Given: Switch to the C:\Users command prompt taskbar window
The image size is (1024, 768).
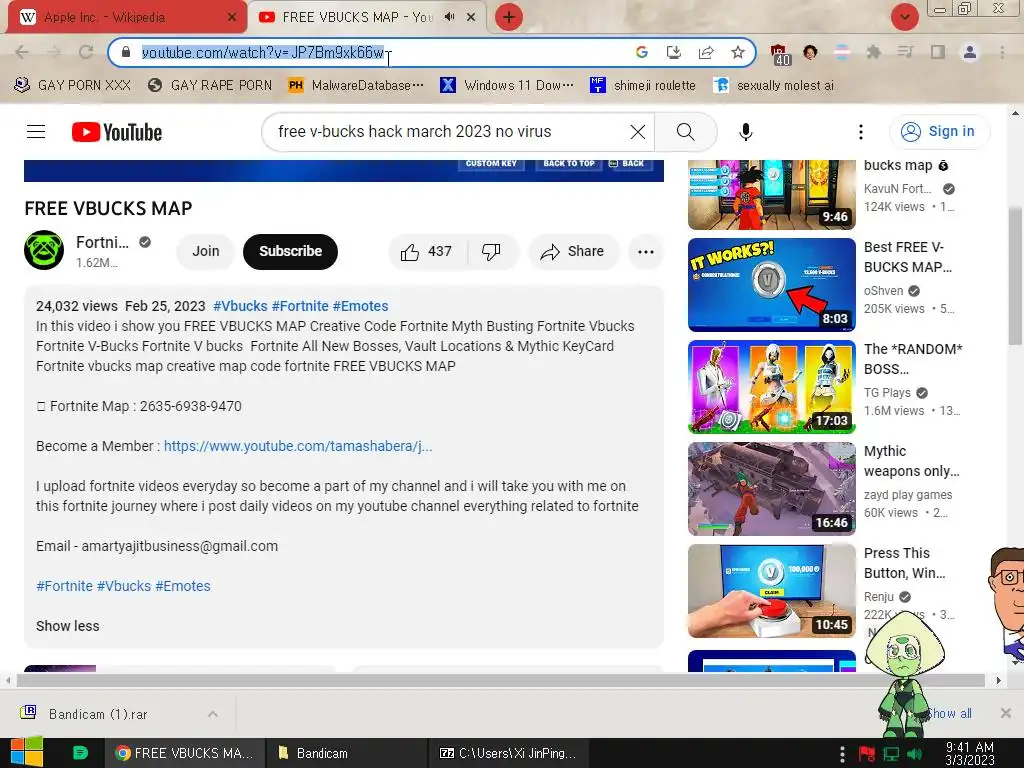Looking at the screenshot, I should pyautogui.click(x=509, y=753).
